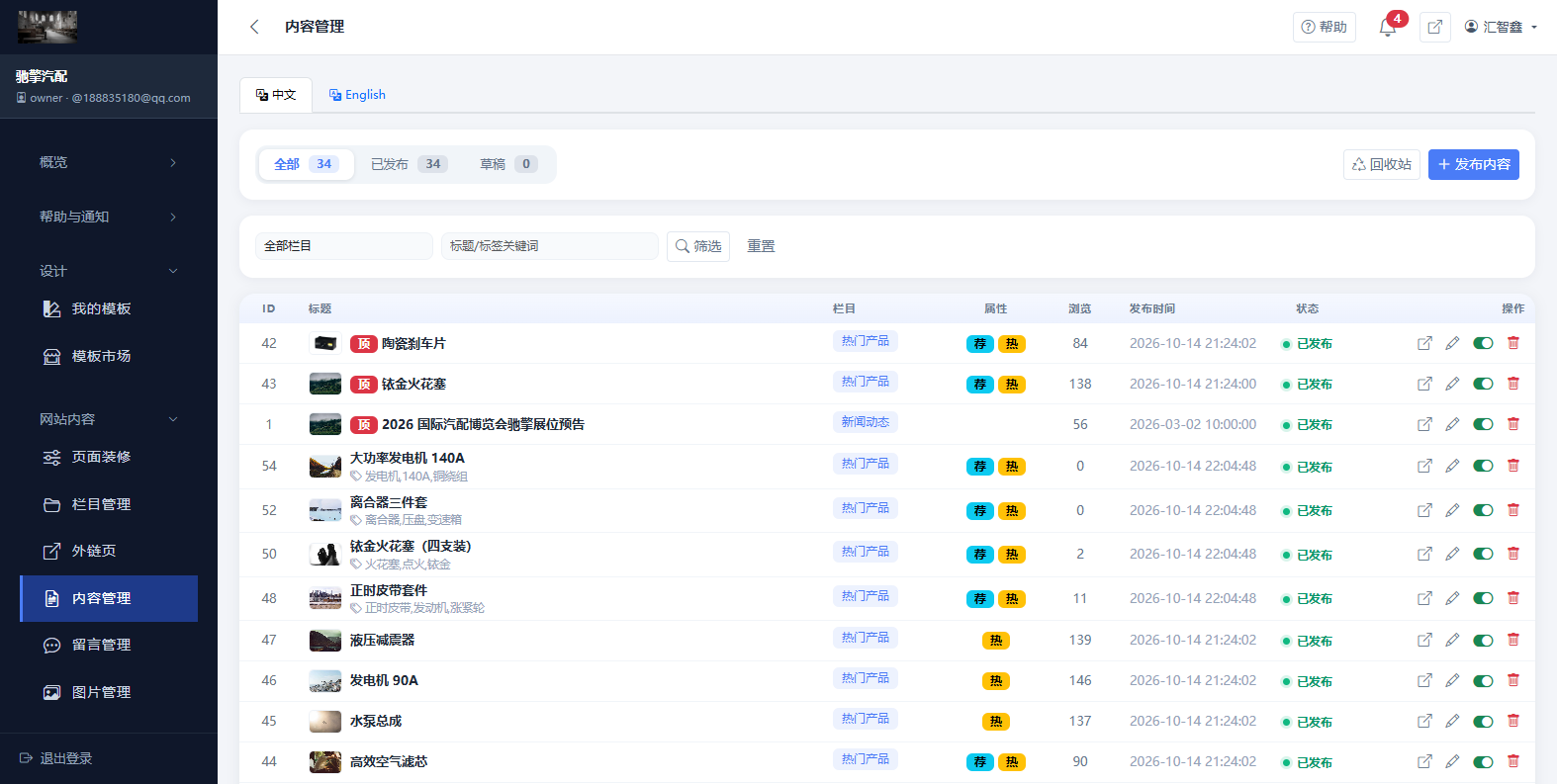Open external preview for 铱金火花塞 (四支装) row
1557x784 pixels.
click(x=1424, y=554)
